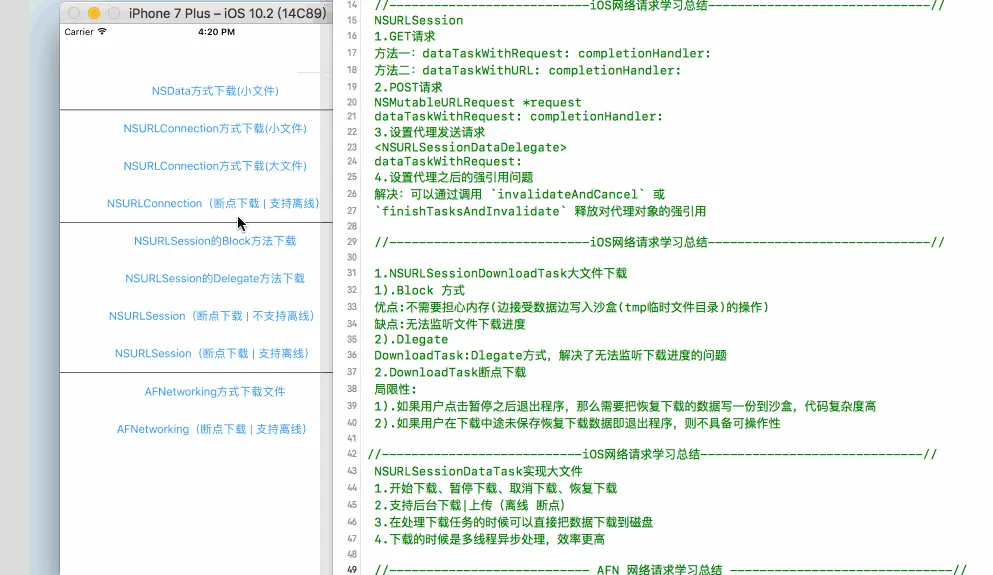Click line '方法一: dataTaskWithRequest: completionHandler:'
The image size is (993, 575).
[543, 53]
